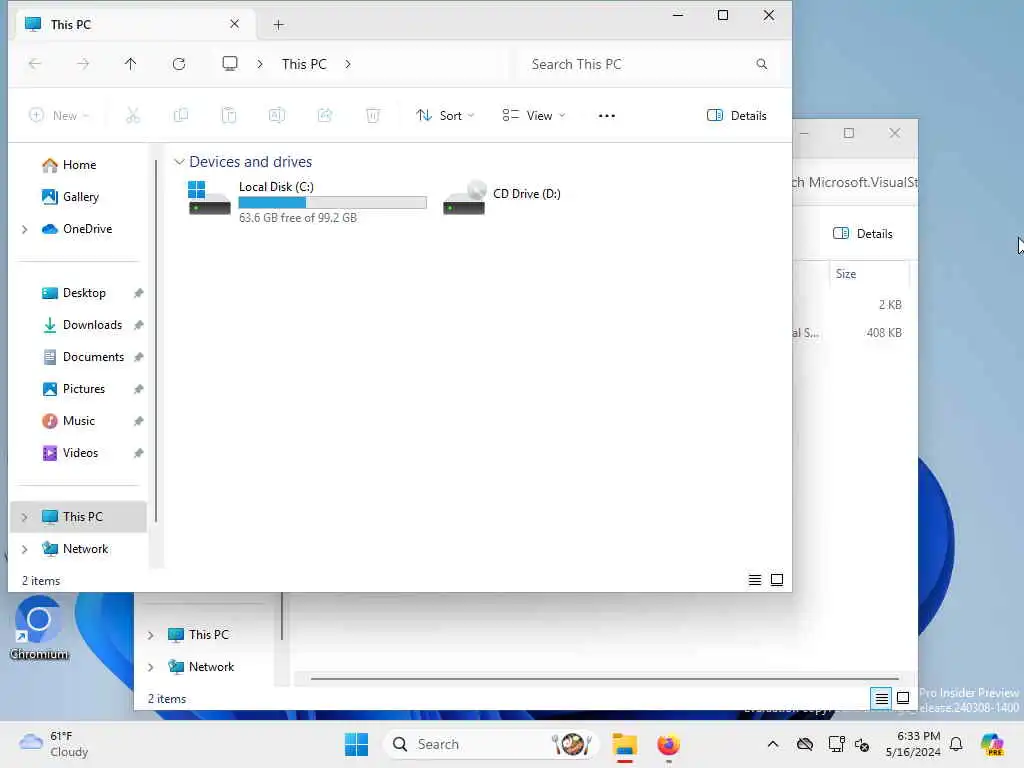Open Videos folder in sidebar
The image size is (1024, 768).
click(80, 453)
